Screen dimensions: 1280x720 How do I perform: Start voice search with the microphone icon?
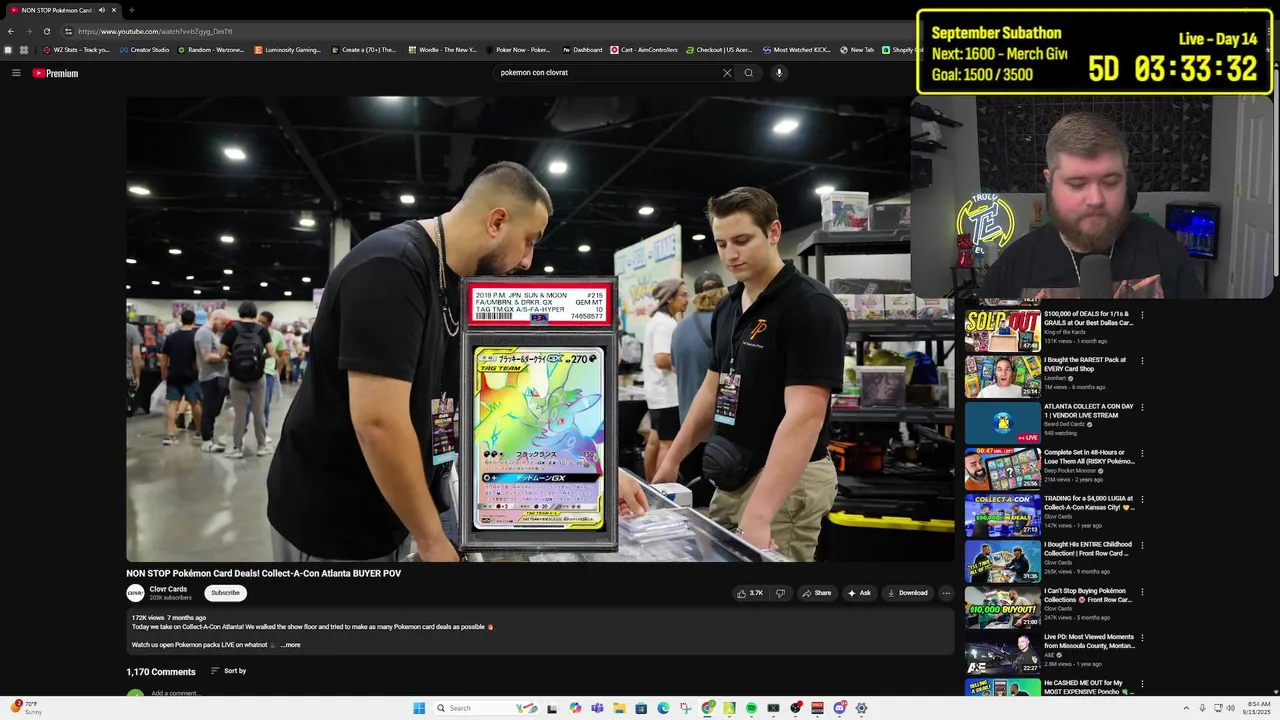(779, 73)
